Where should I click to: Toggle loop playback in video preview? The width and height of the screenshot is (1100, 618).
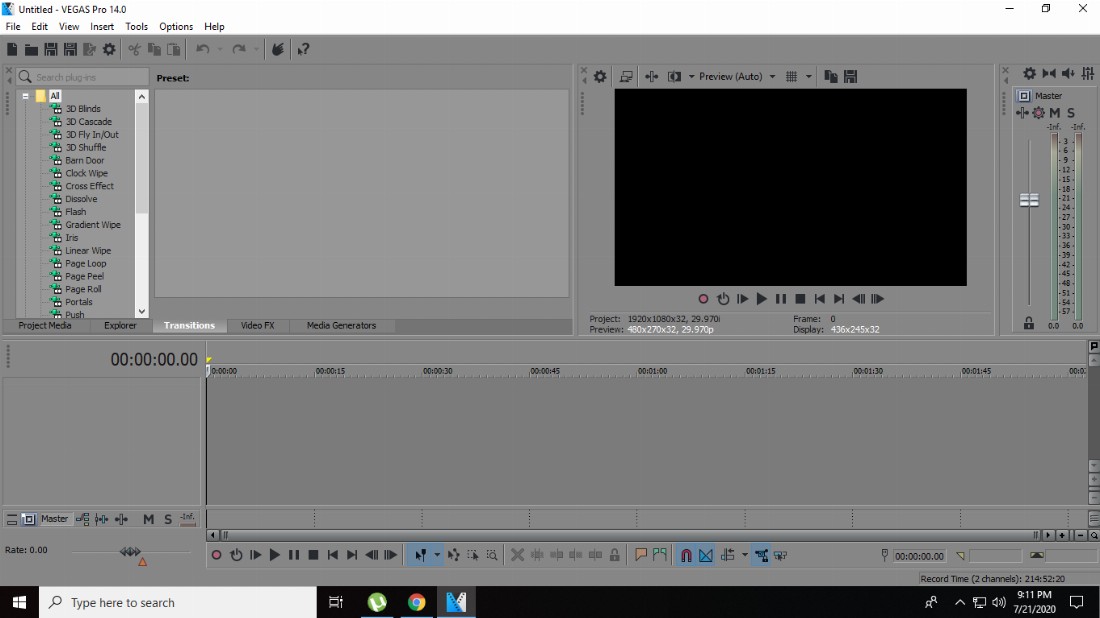[723, 299]
